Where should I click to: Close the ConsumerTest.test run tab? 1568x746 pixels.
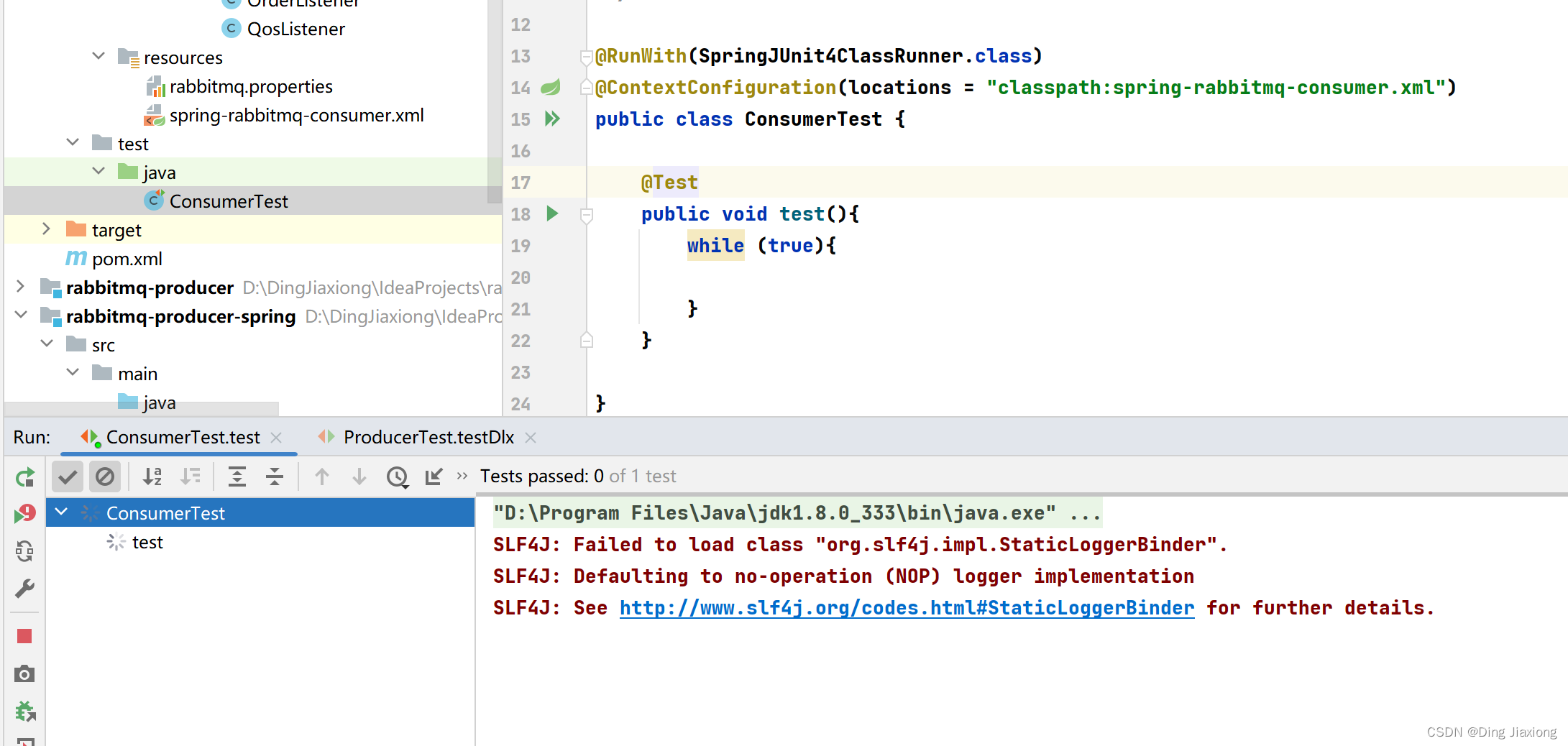pyautogui.click(x=276, y=438)
